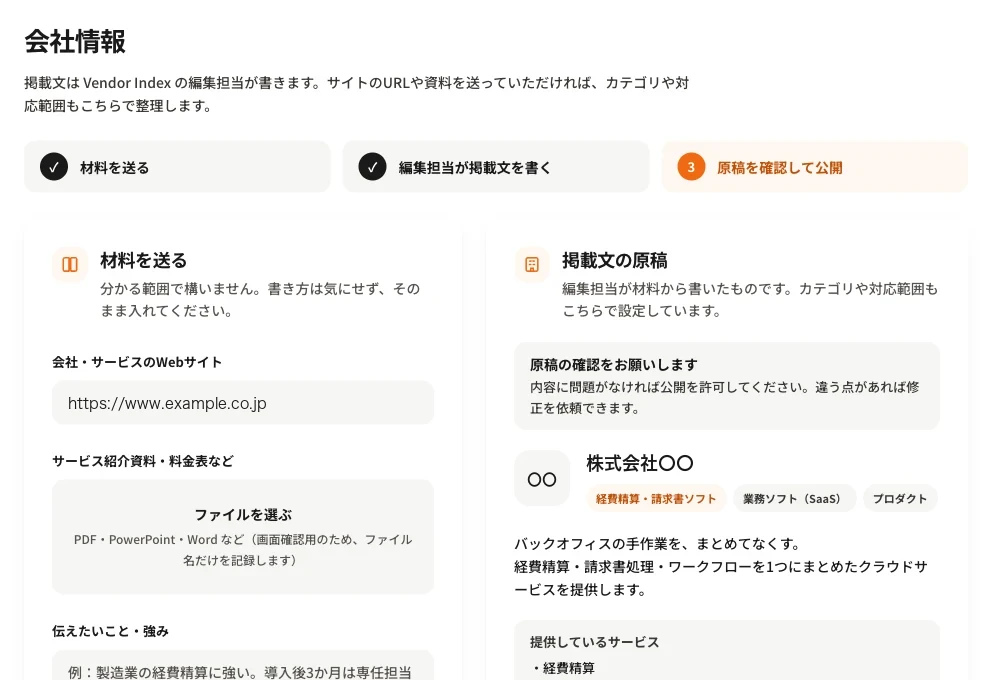
Task: Click the orange number 3 step badge
Action: (x=691, y=167)
